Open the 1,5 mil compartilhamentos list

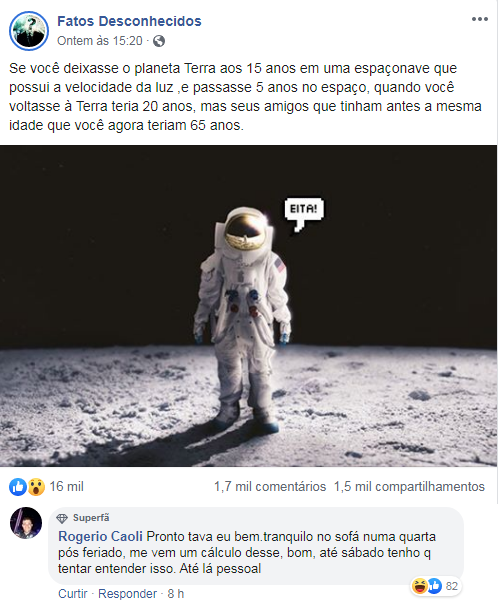[x=409, y=487]
